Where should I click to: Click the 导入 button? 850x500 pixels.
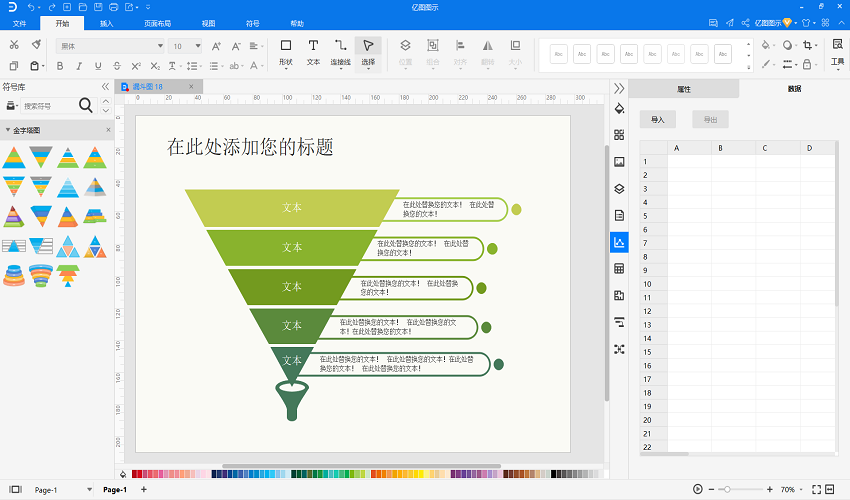coord(658,119)
